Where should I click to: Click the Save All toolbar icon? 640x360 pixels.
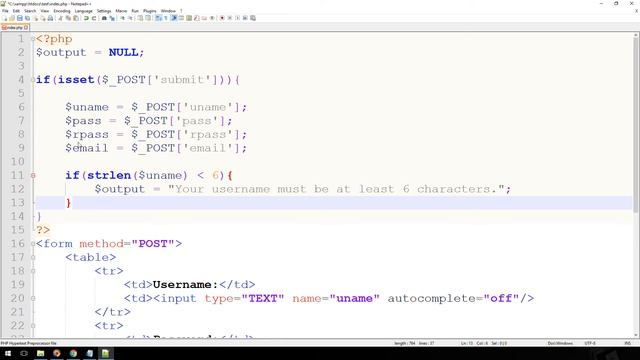[x=27, y=18]
